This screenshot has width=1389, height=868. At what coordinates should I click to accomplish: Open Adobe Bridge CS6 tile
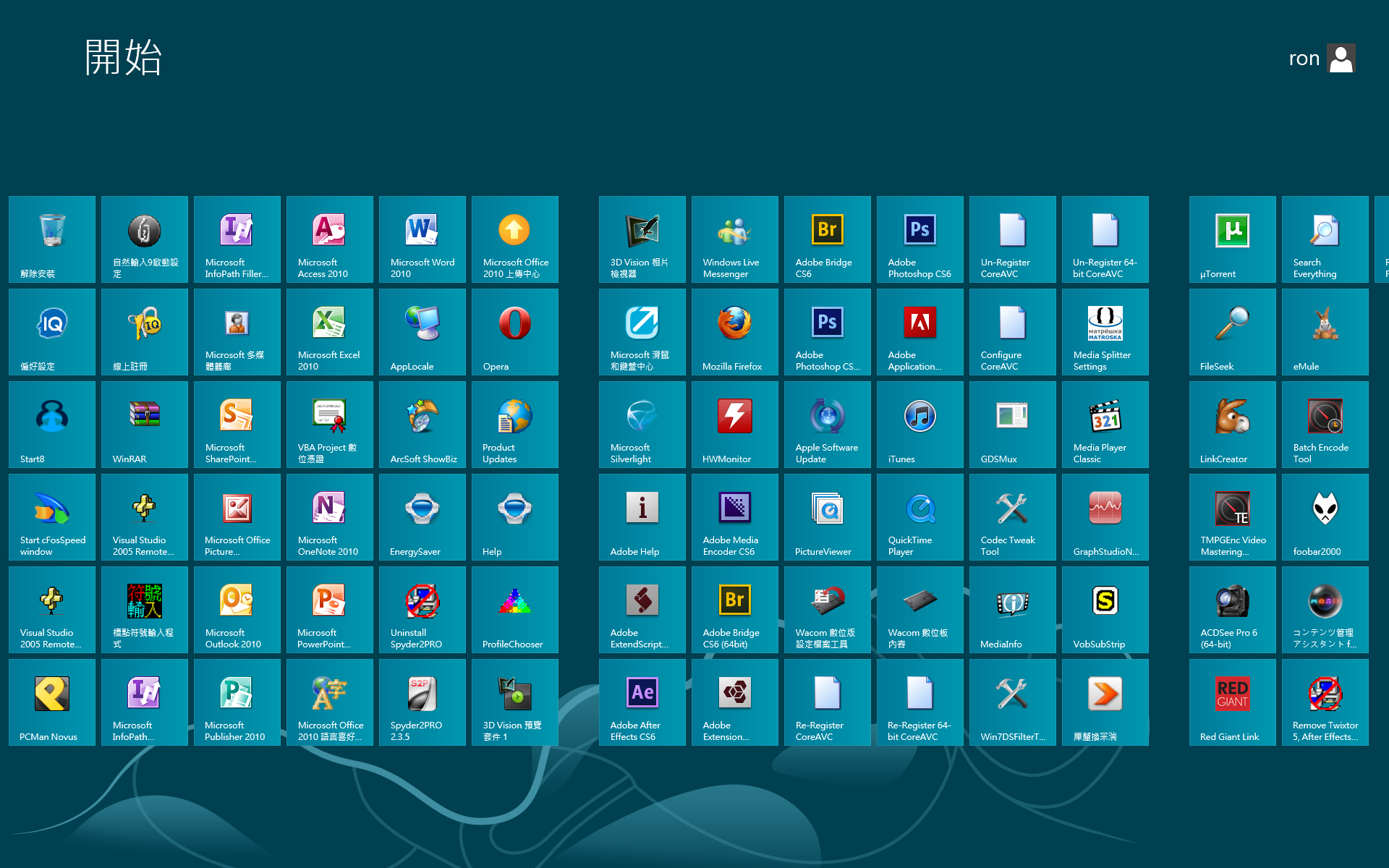827,239
